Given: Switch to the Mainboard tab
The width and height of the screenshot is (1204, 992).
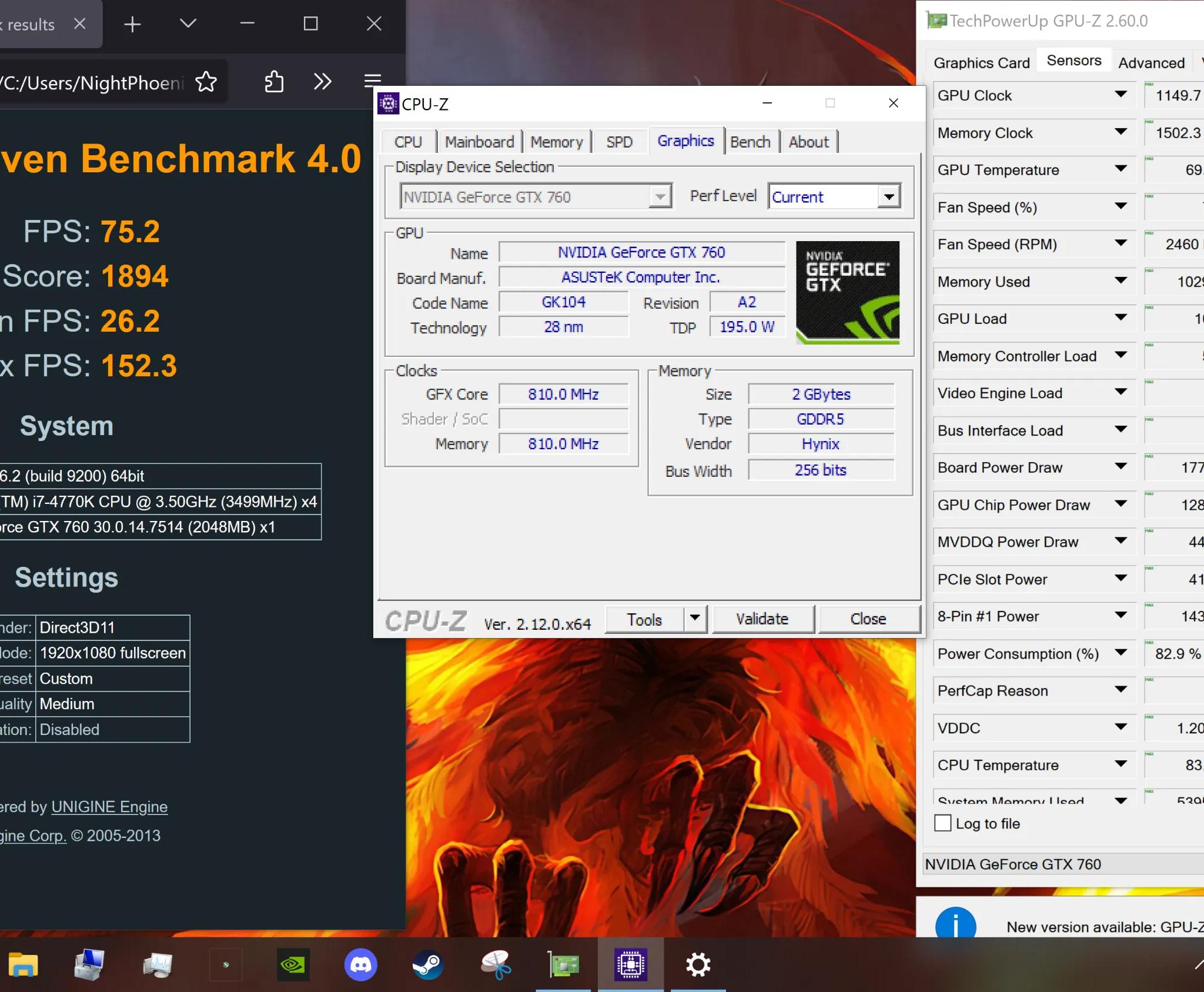Looking at the screenshot, I should [x=479, y=142].
